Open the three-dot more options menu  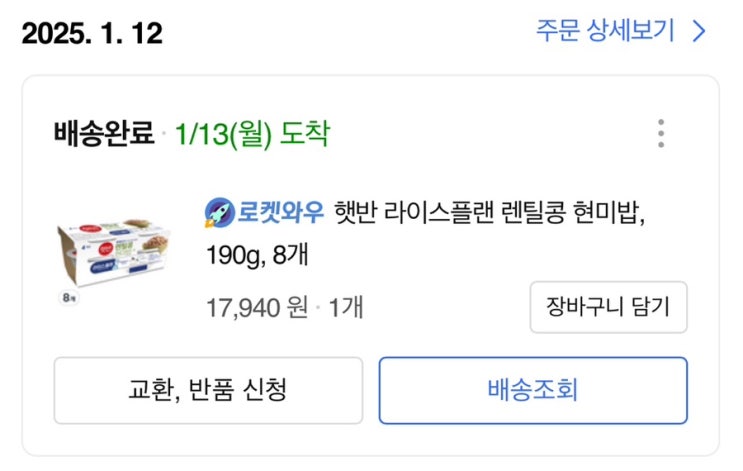click(660, 134)
